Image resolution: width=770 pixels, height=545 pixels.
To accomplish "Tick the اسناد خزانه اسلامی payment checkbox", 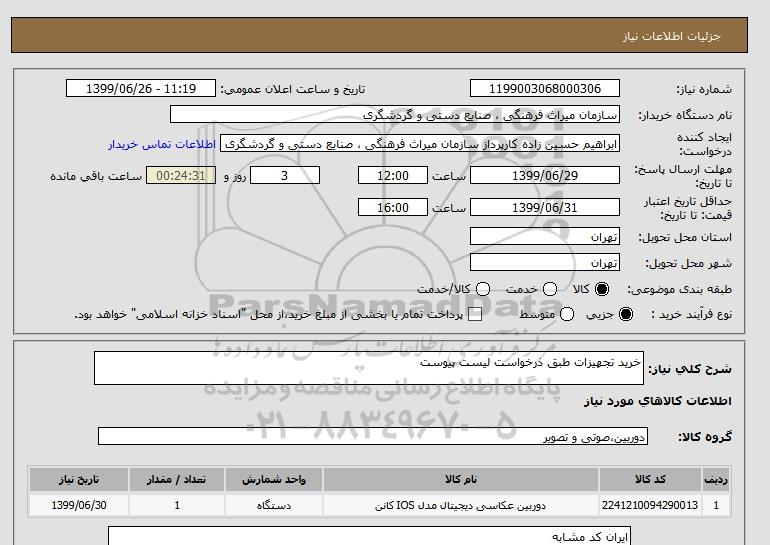I will (x=475, y=315).
